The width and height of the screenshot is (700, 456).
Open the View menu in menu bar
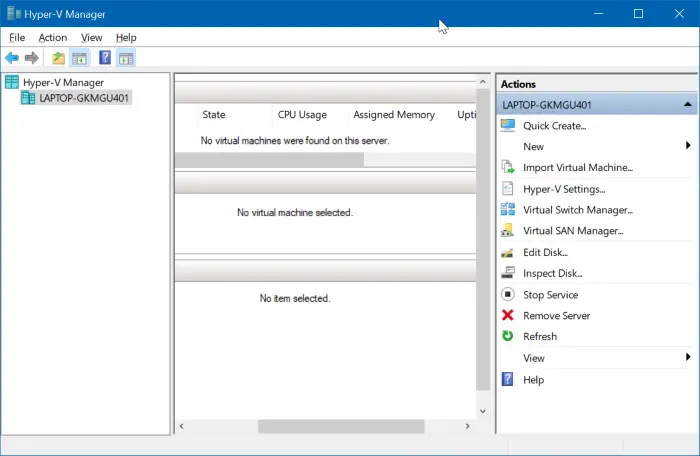click(x=92, y=38)
